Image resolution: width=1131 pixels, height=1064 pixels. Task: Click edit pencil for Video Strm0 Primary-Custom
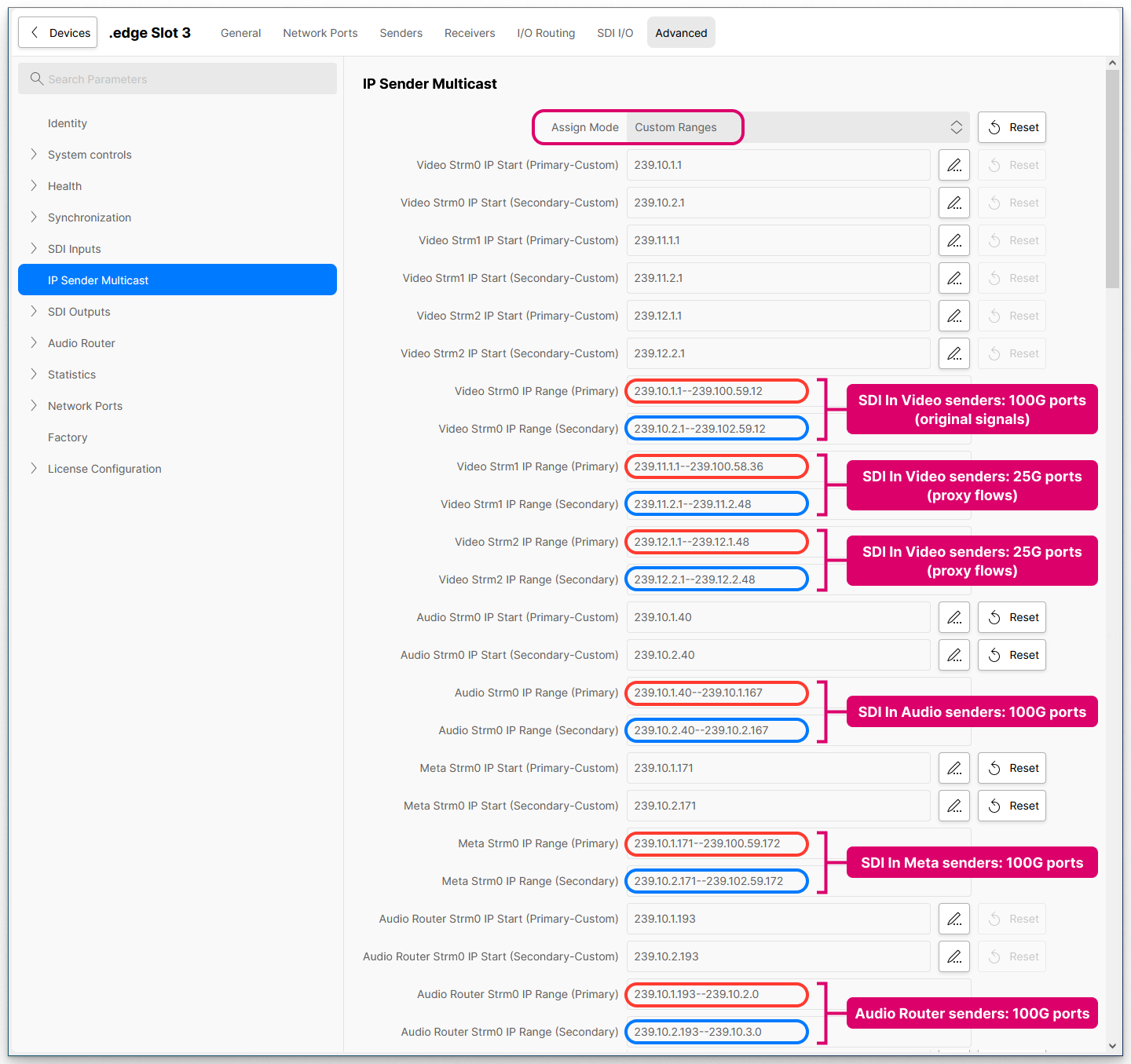[x=953, y=165]
